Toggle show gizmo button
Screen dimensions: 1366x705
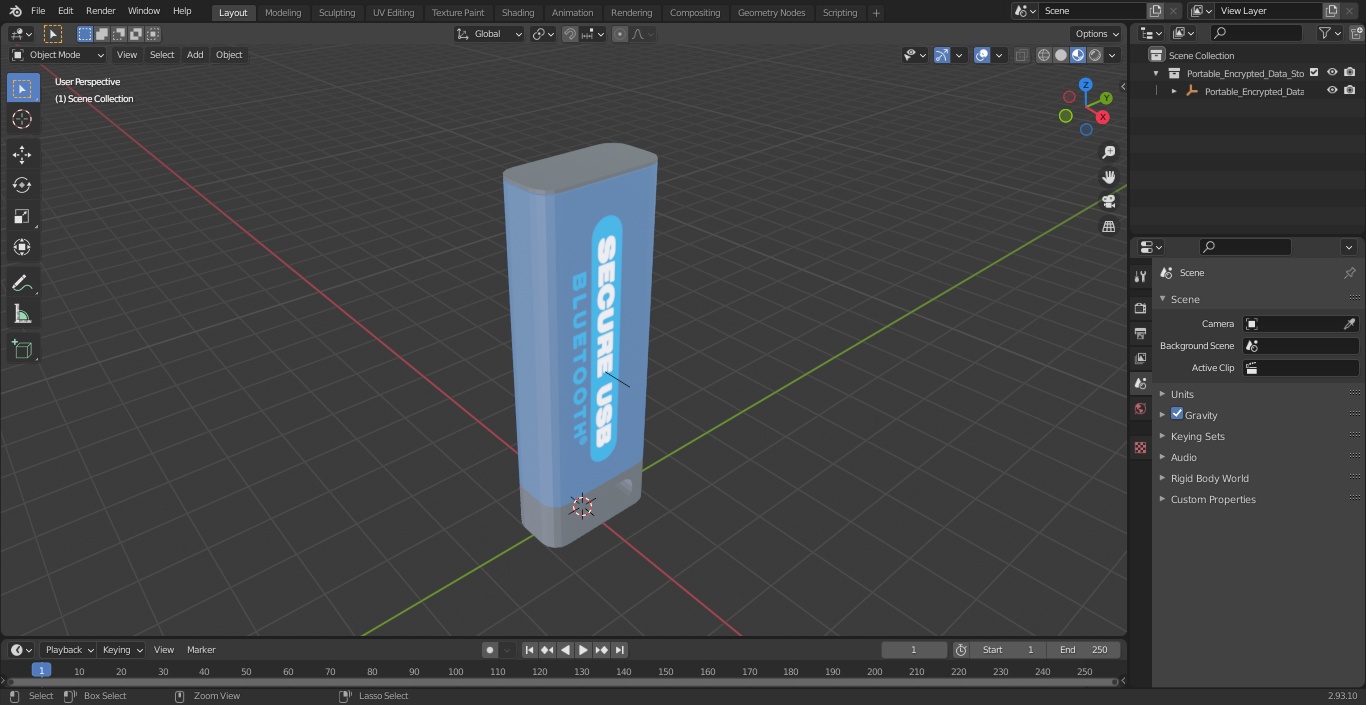pyautogui.click(x=942, y=55)
